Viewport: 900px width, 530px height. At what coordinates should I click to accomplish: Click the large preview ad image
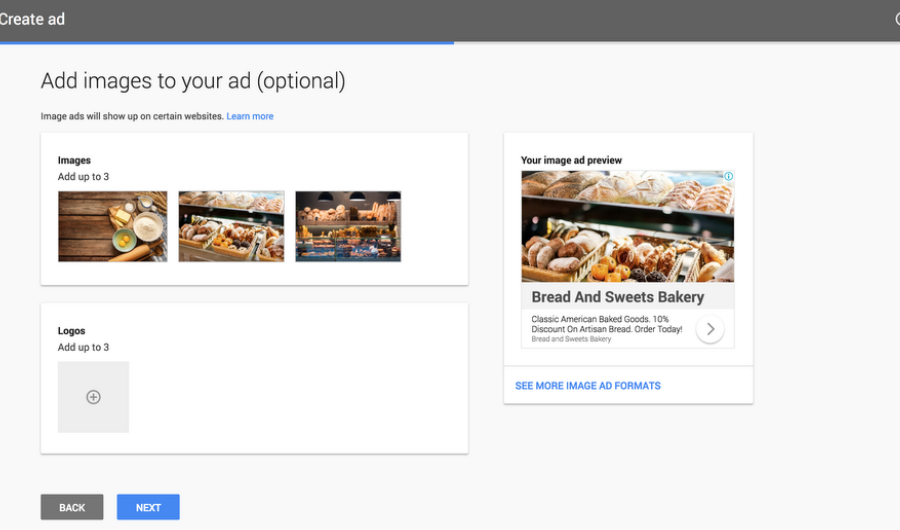pyautogui.click(x=627, y=226)
